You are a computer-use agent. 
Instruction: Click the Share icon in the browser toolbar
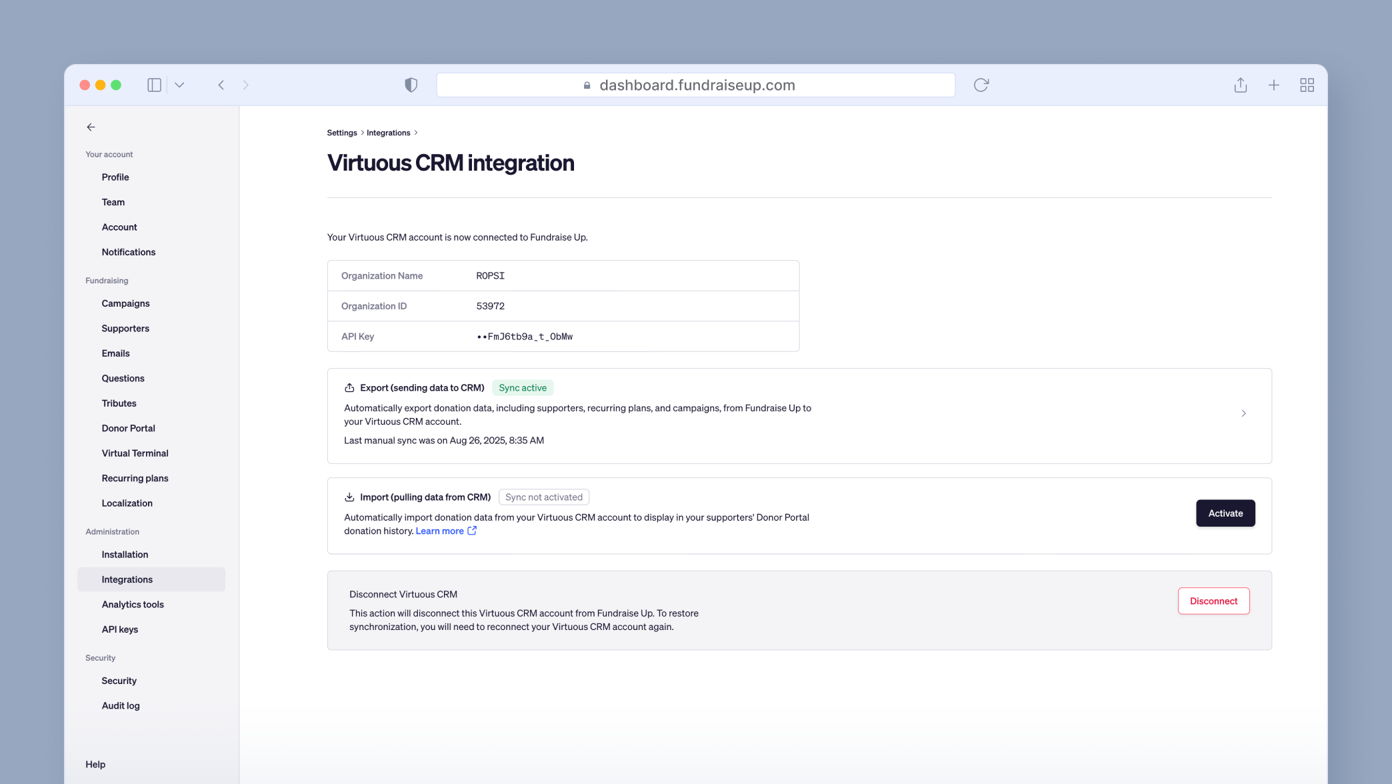point(1240,85)
